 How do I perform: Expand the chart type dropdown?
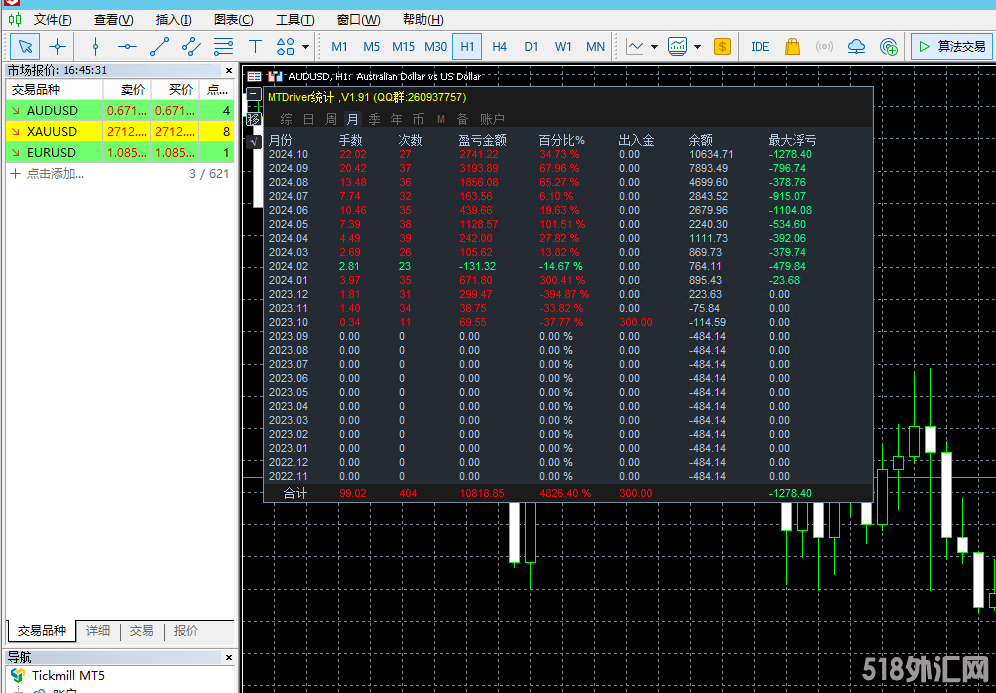[x=654, y=46]
